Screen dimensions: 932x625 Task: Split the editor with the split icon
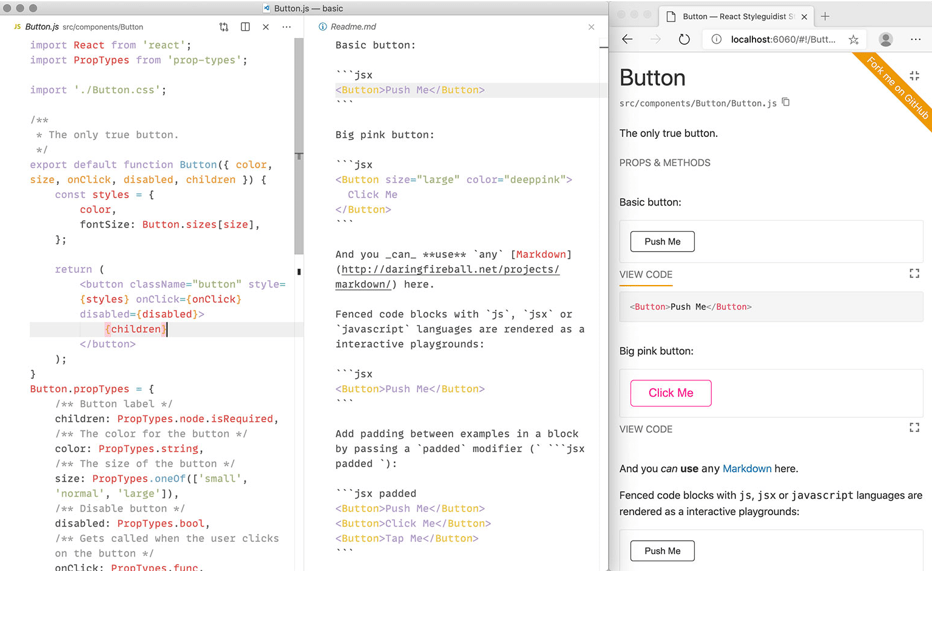click(245, 27)
